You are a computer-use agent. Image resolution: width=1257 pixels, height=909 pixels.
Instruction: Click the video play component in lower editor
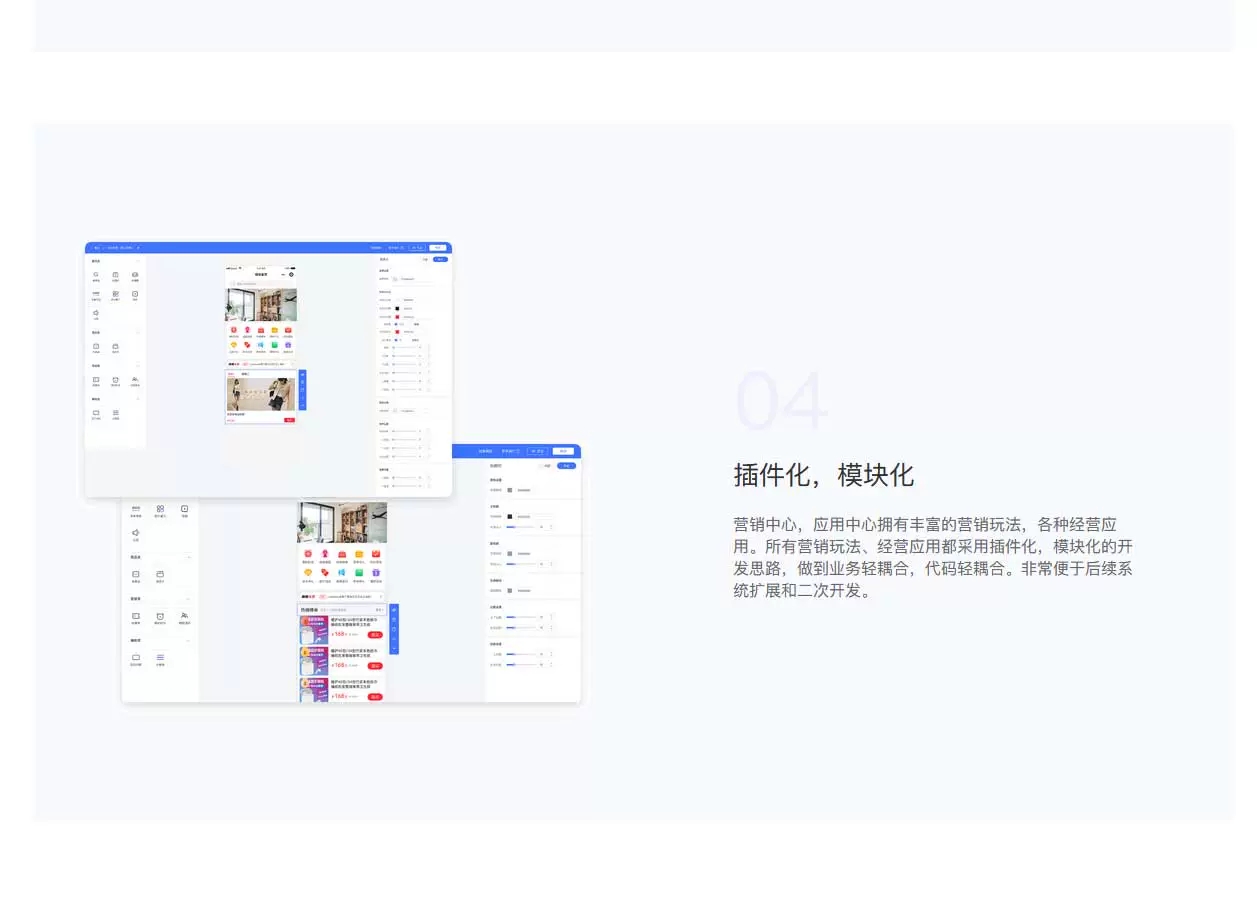pos(185,510)
